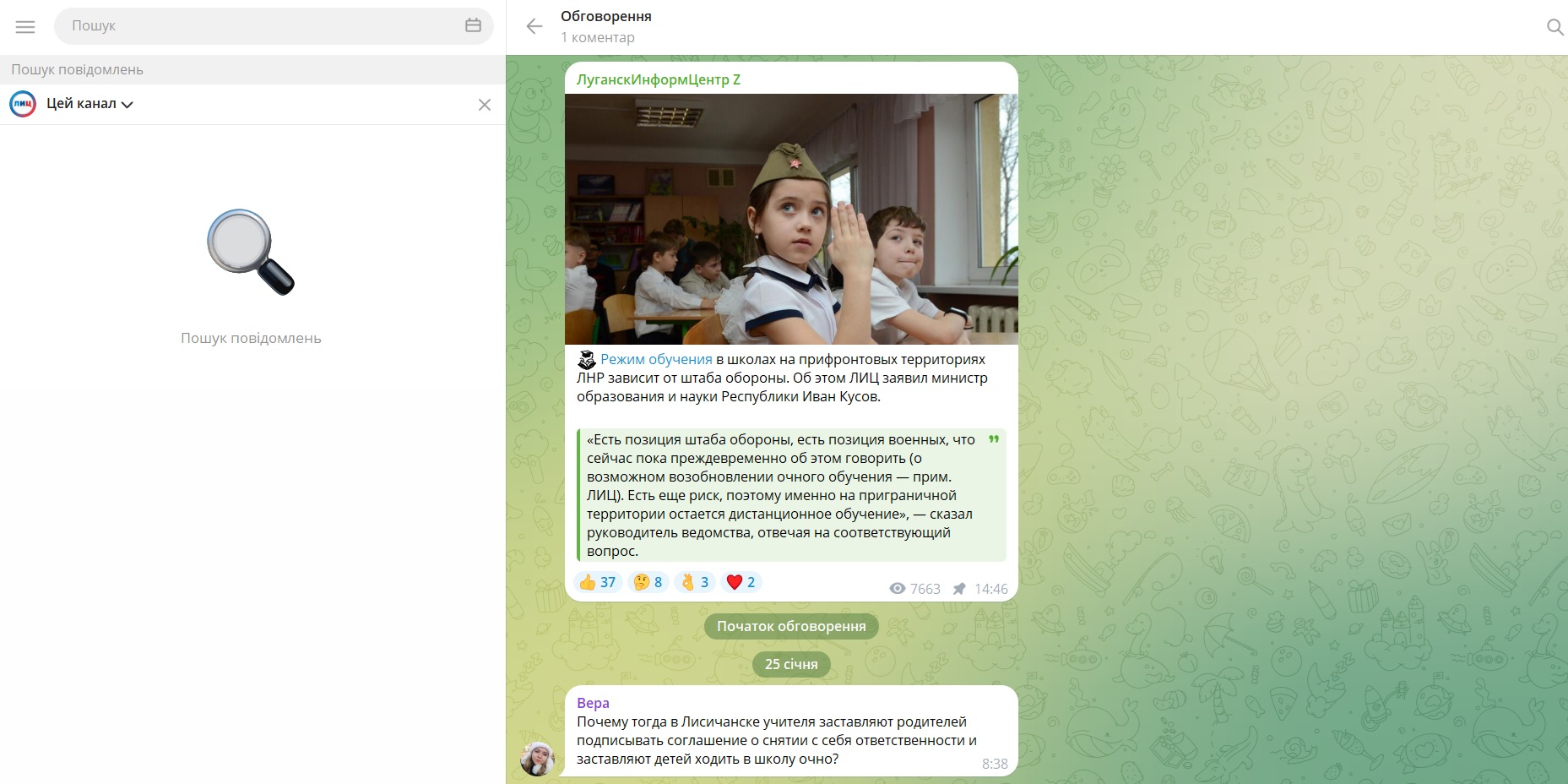Go back with the arrow button
1568x784 pixels.
click(x=534, y=26)
